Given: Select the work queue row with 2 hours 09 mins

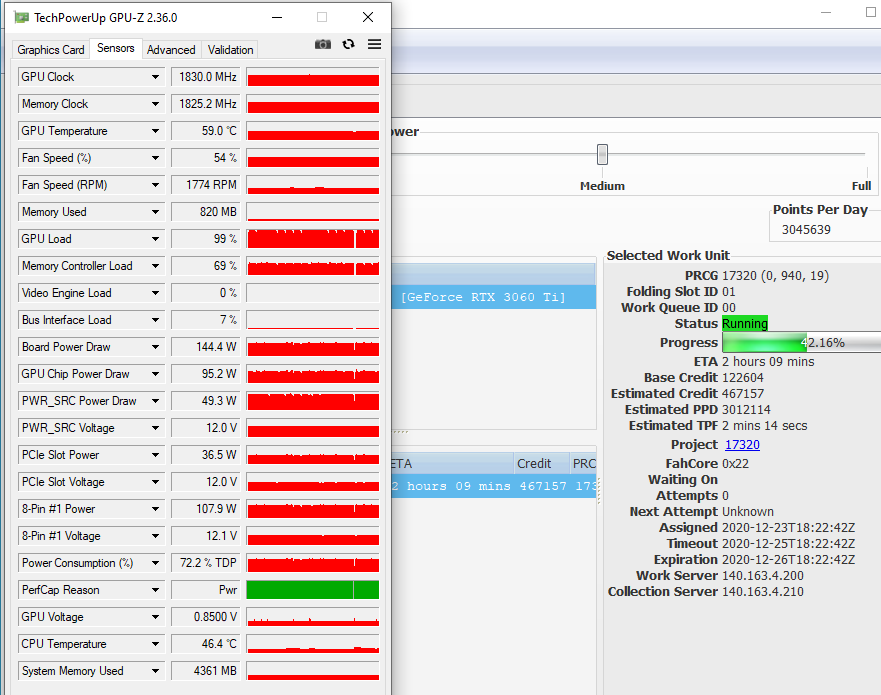Looking at the screenshot, I should pyautogui.click(x=493, y=486).
